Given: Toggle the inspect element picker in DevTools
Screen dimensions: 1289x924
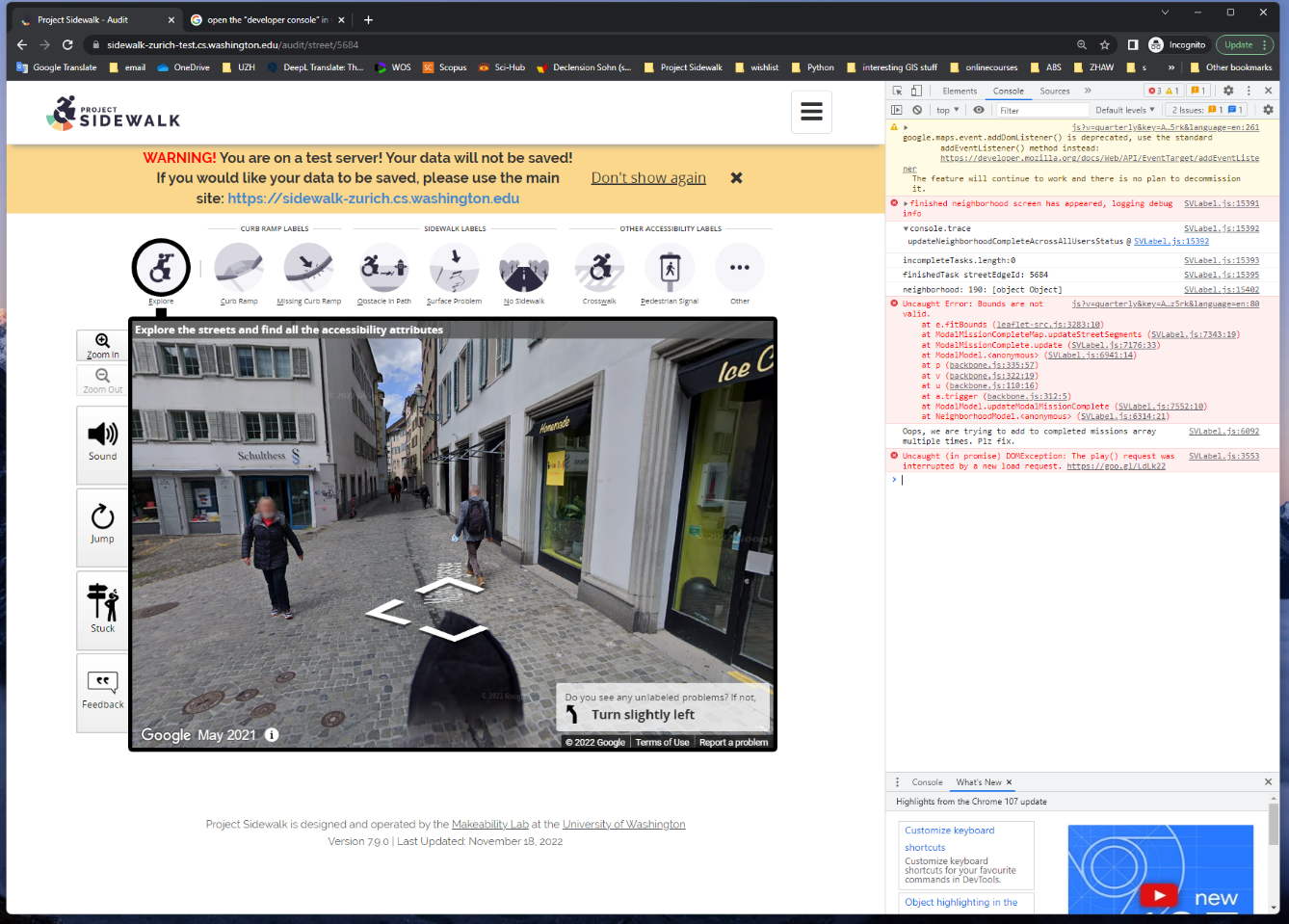Looking at the screenshot, I should coord(897,90).
